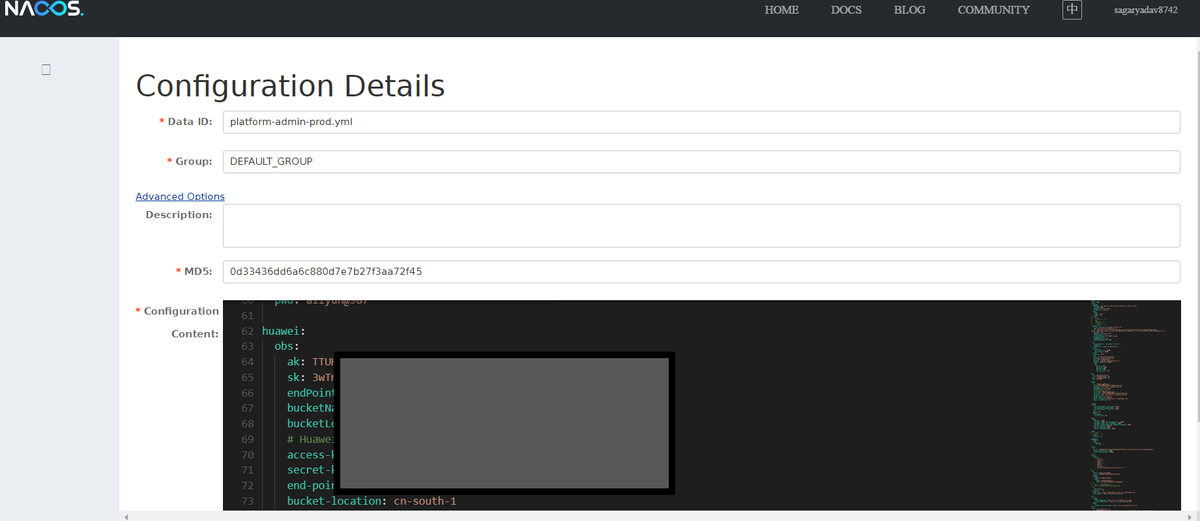Viewport: 1200px width, 521px height.
Task: Click the Nacos logo
Action: tap(42, 10)
